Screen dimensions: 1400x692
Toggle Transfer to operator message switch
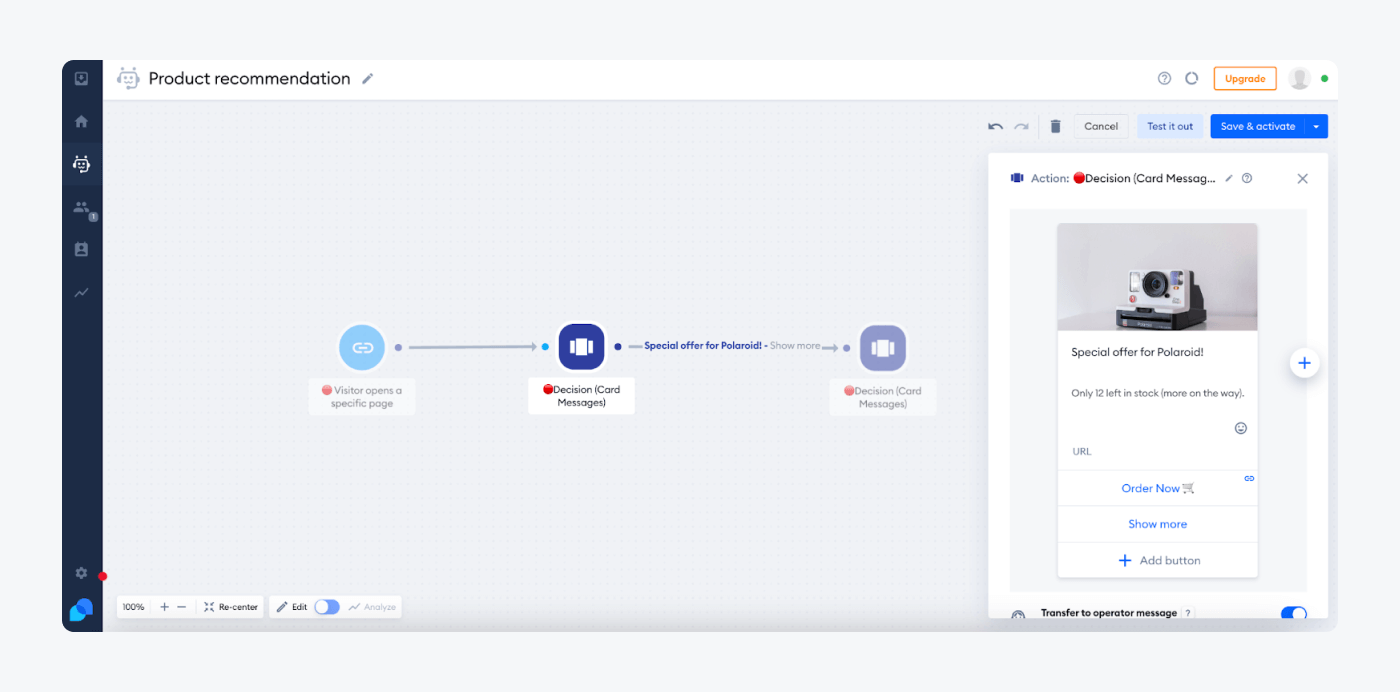1293,613
